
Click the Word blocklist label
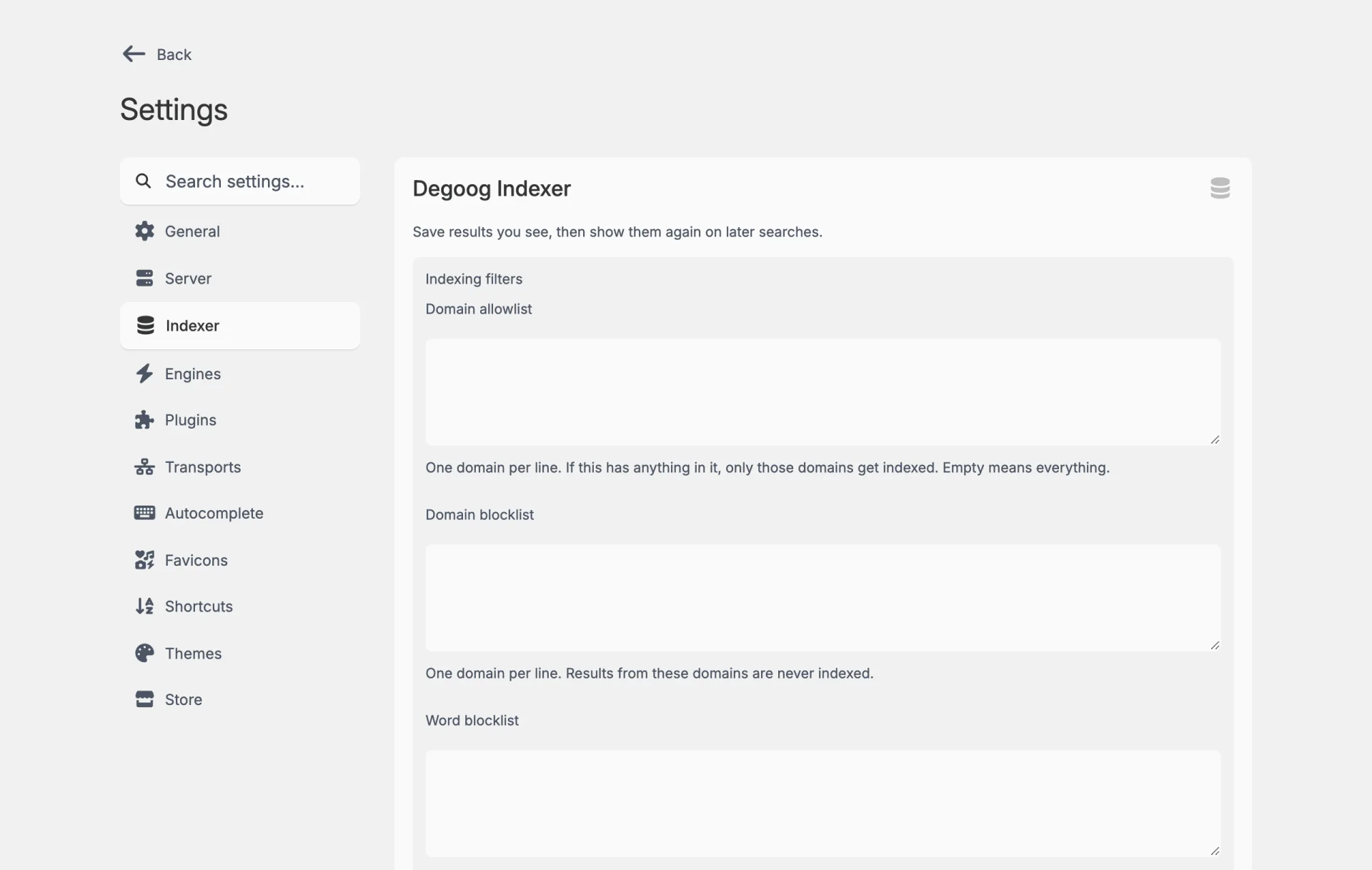click(x=472, y=721)
